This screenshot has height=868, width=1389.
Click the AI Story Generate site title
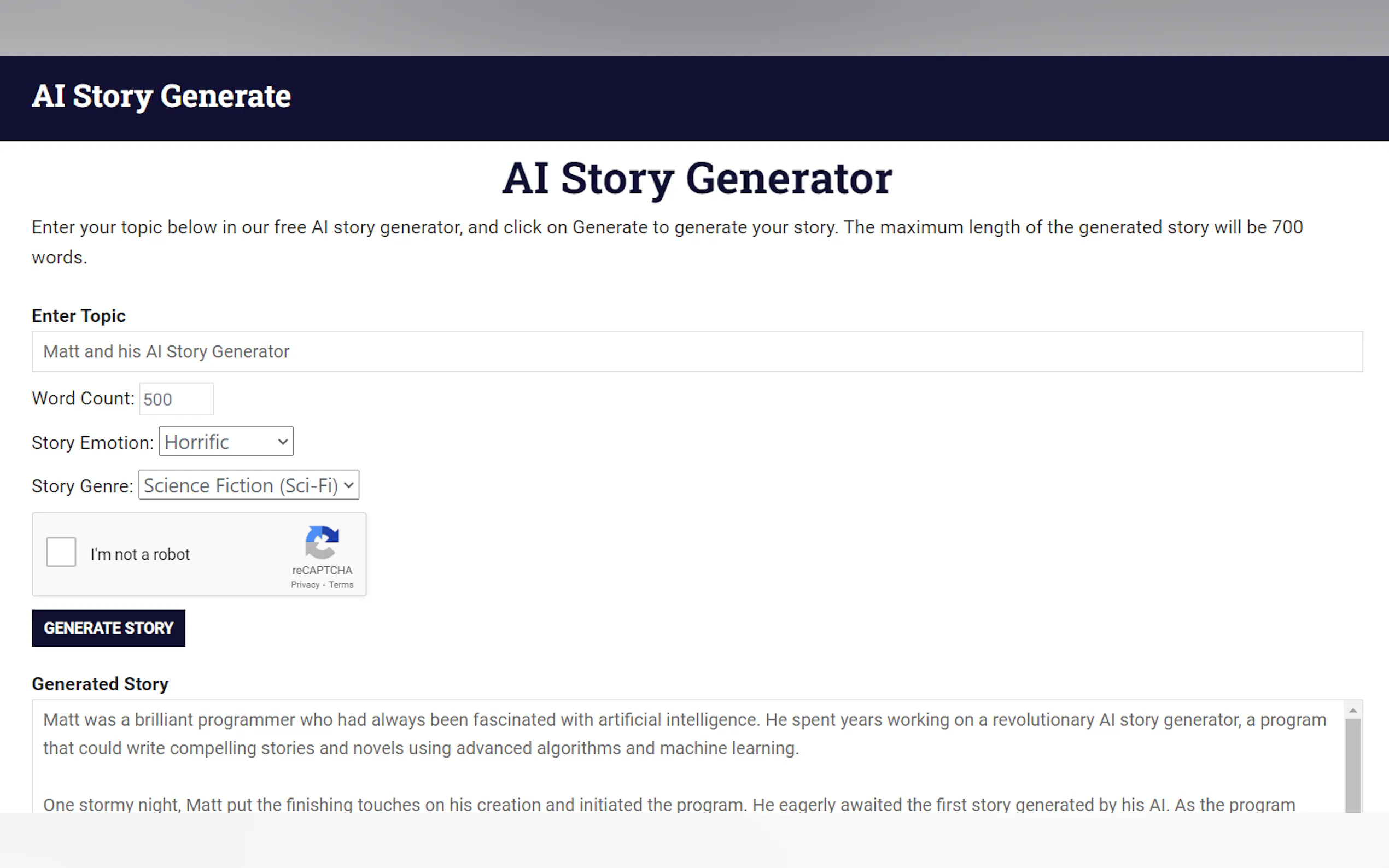click(x=161, y=96)
